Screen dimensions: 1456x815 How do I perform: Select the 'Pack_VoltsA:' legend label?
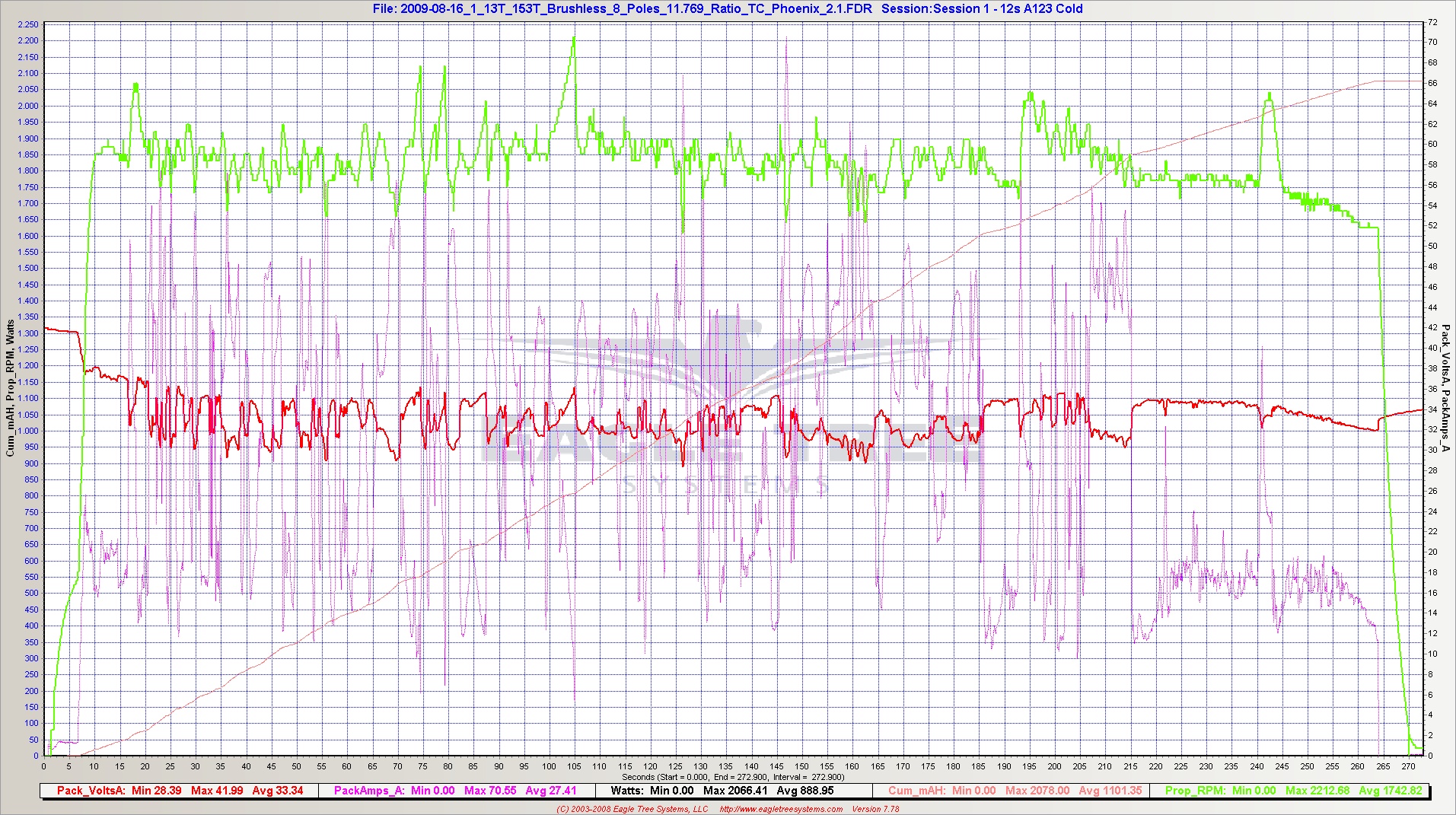(x=91, y=791)
